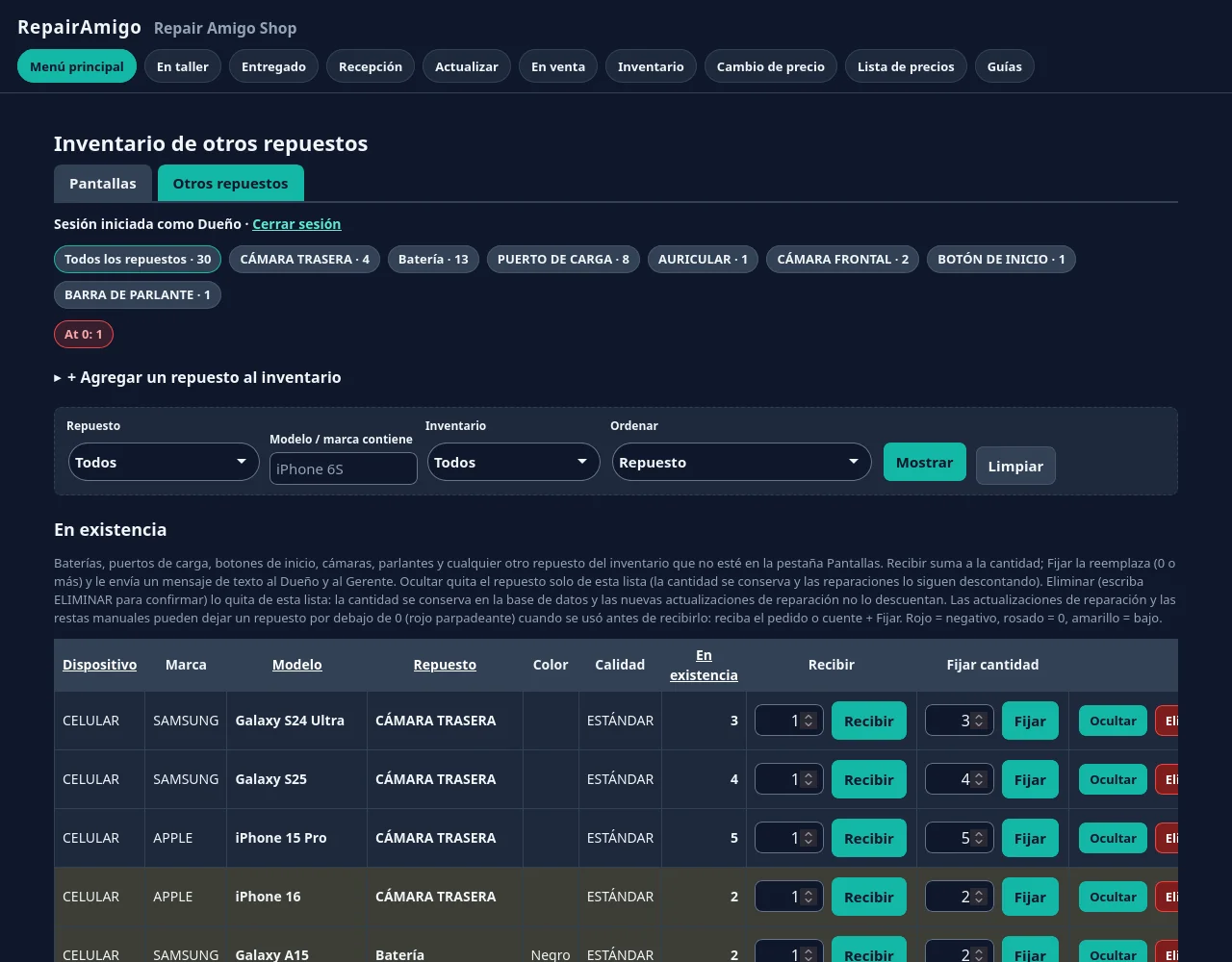This screenshot has width=1232, height=962.
Task: Click Recibir for Galaxy S25
Action: pyautogui.click(x=869, y=779)
